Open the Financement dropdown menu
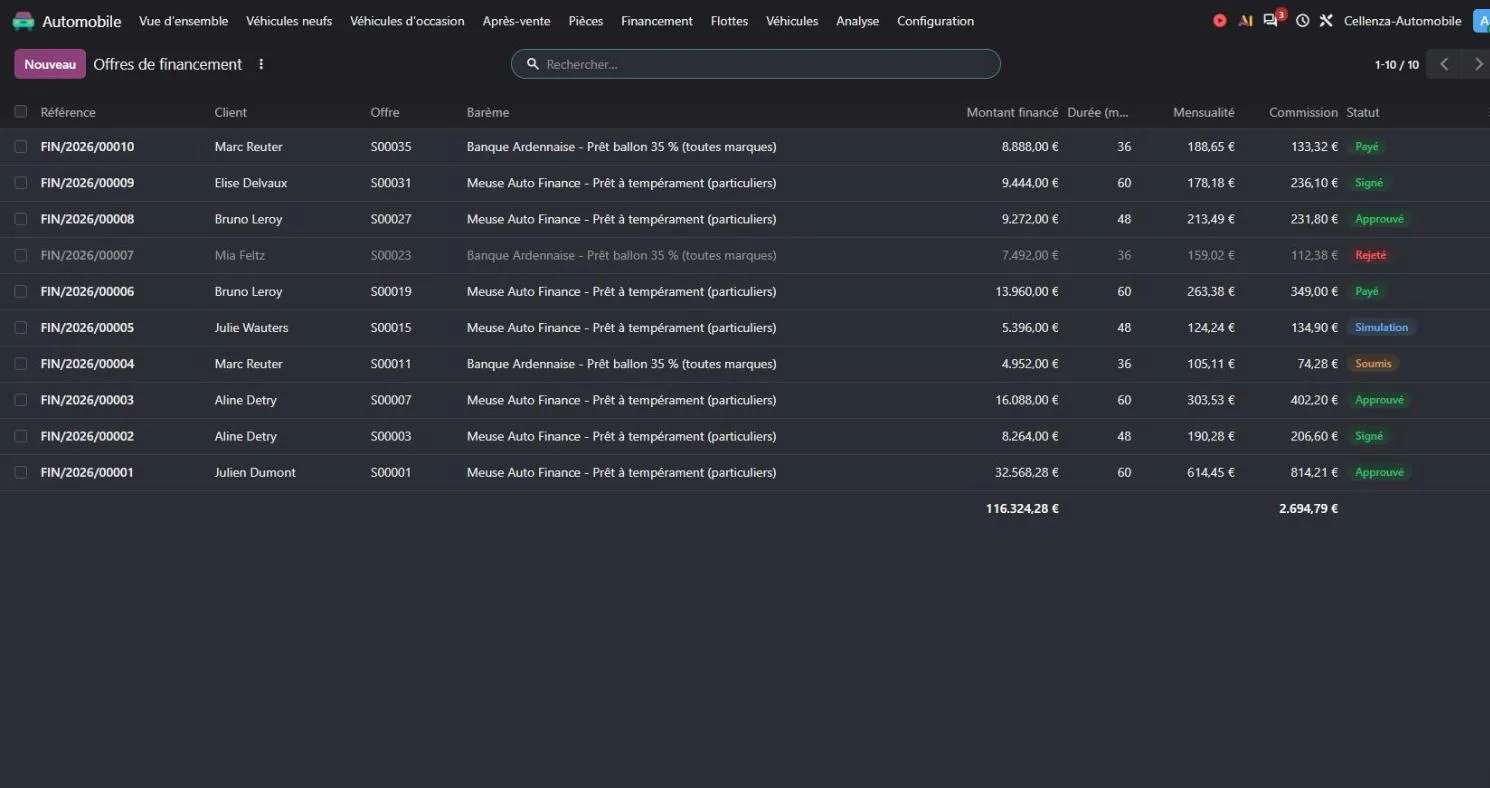 [657, 21]
